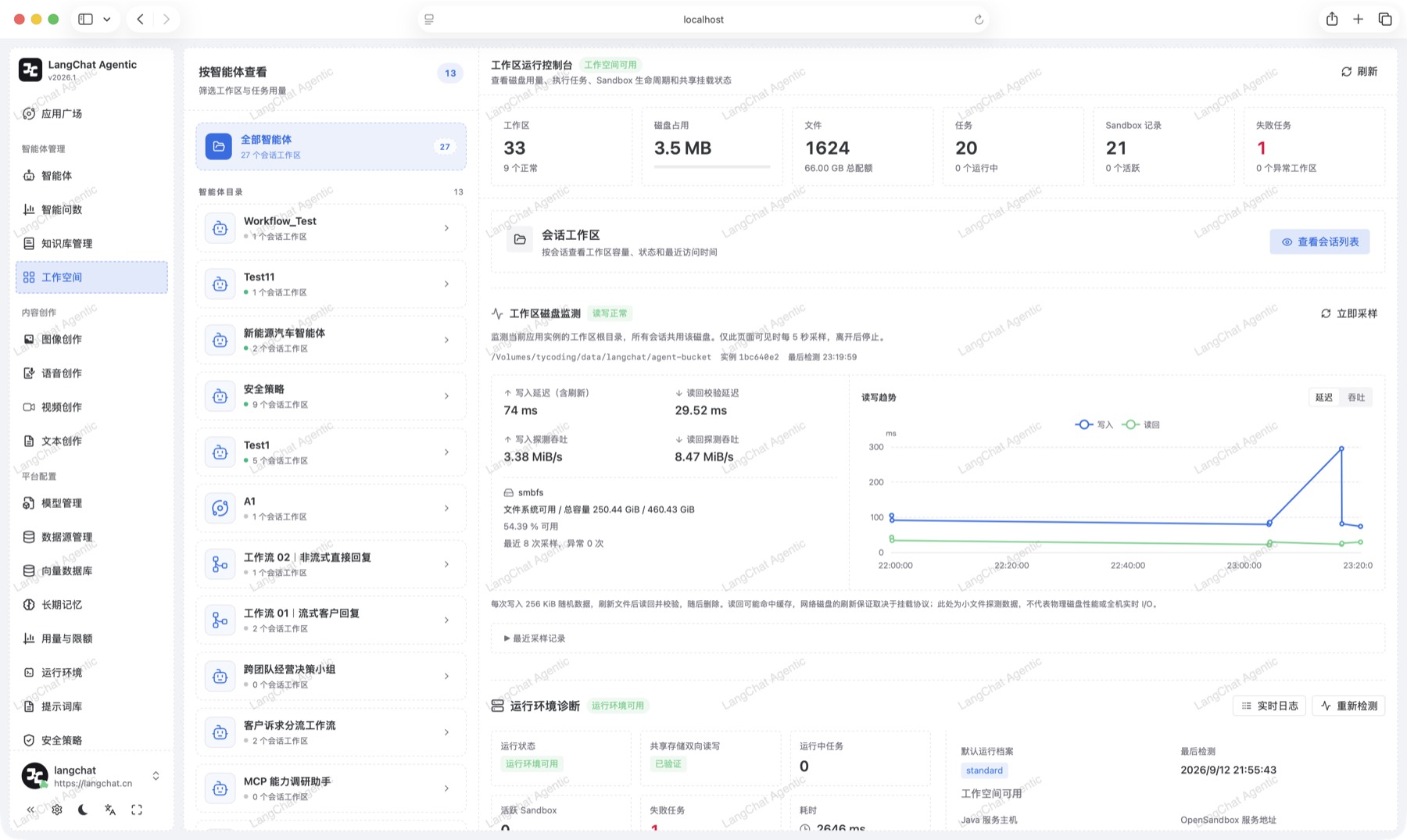The width and height of the screenshot is (1407, 840).
Task: Open the langchat account switcher arrows
Action: tap(156, 776)
